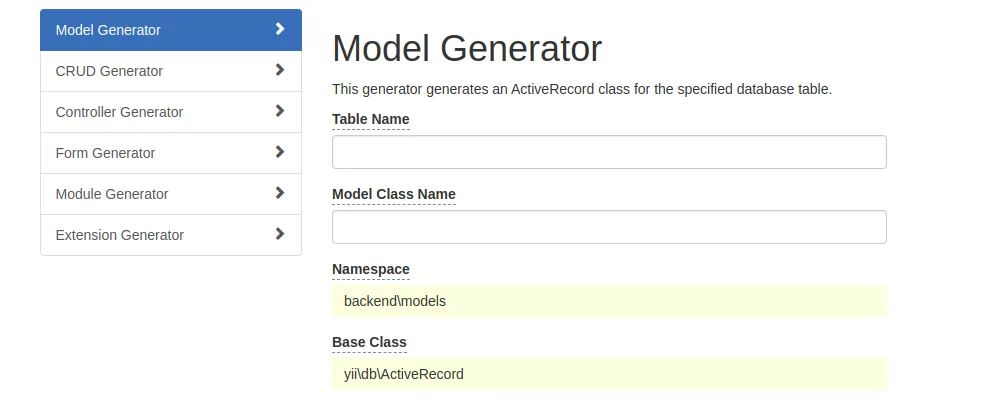Screen dimensions: 1007x403
Task: Choose Module Generator in the list
Action: pyautogui.click(x=112, y=194)
